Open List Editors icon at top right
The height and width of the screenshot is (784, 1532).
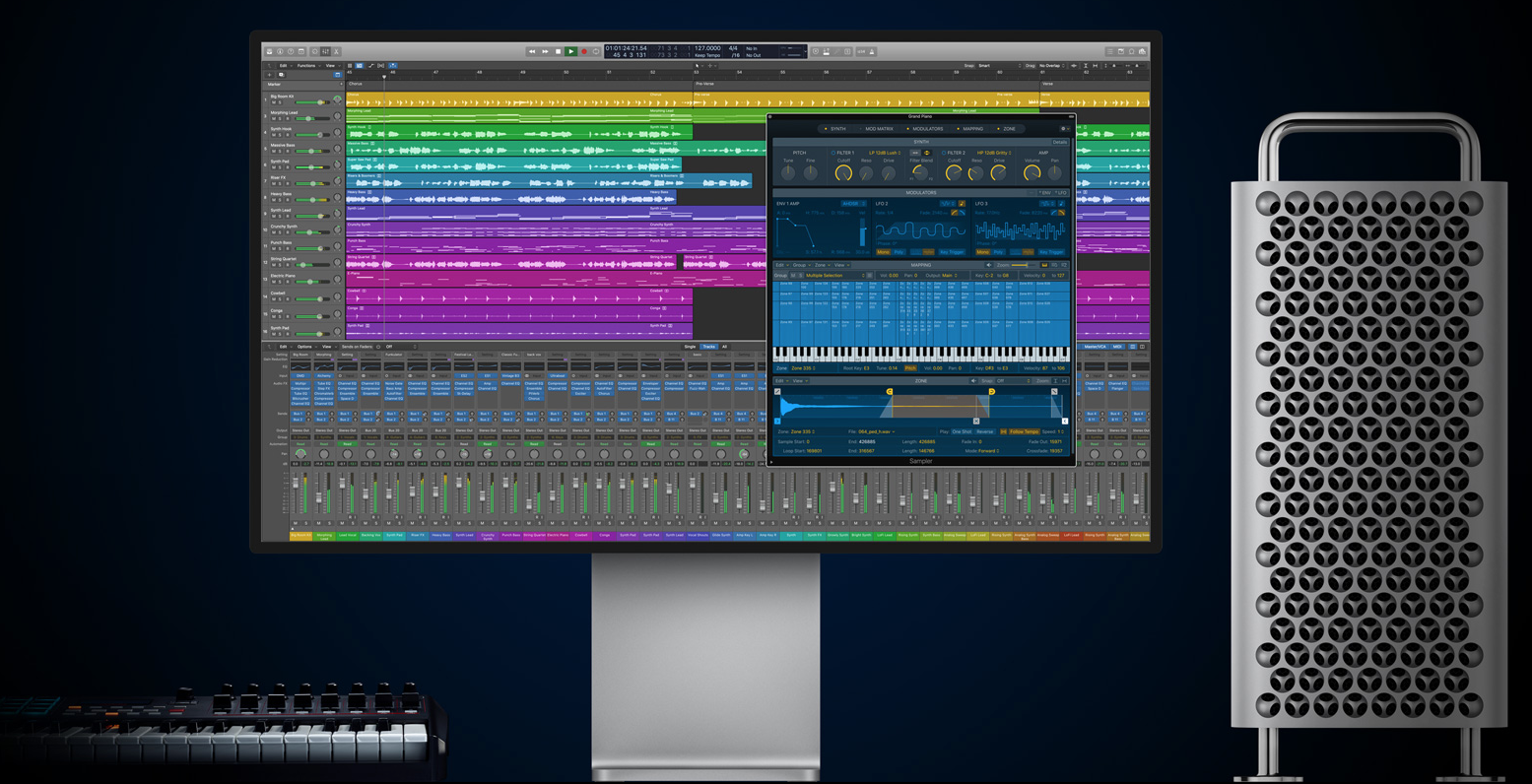pos(1110,51)
